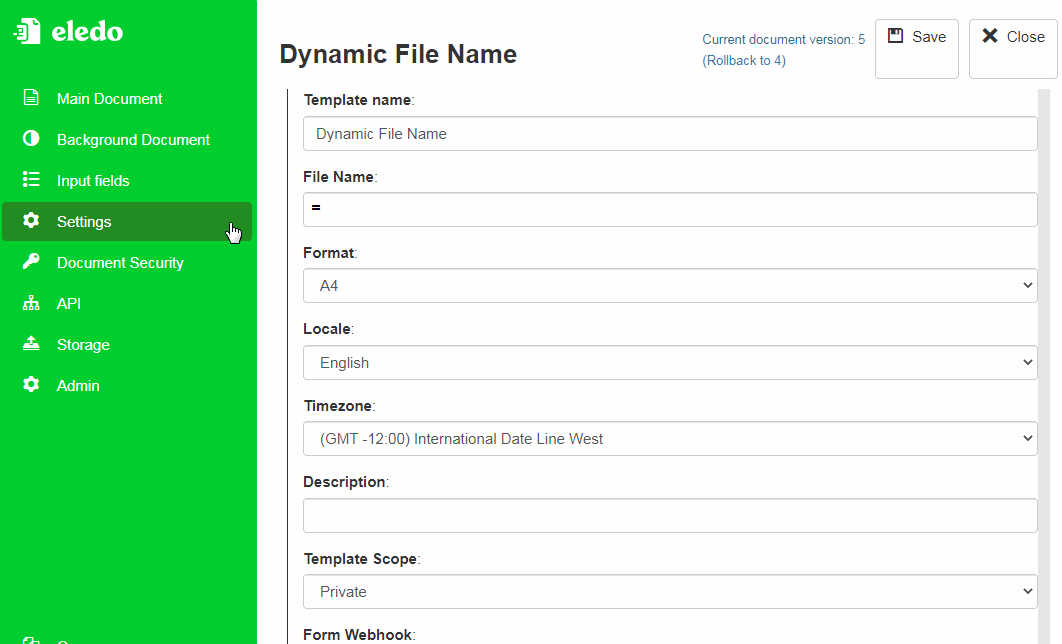The height and width of the screenshot is (644, 1062).
Task: Navigate to the Storage section
Action: 83,344
